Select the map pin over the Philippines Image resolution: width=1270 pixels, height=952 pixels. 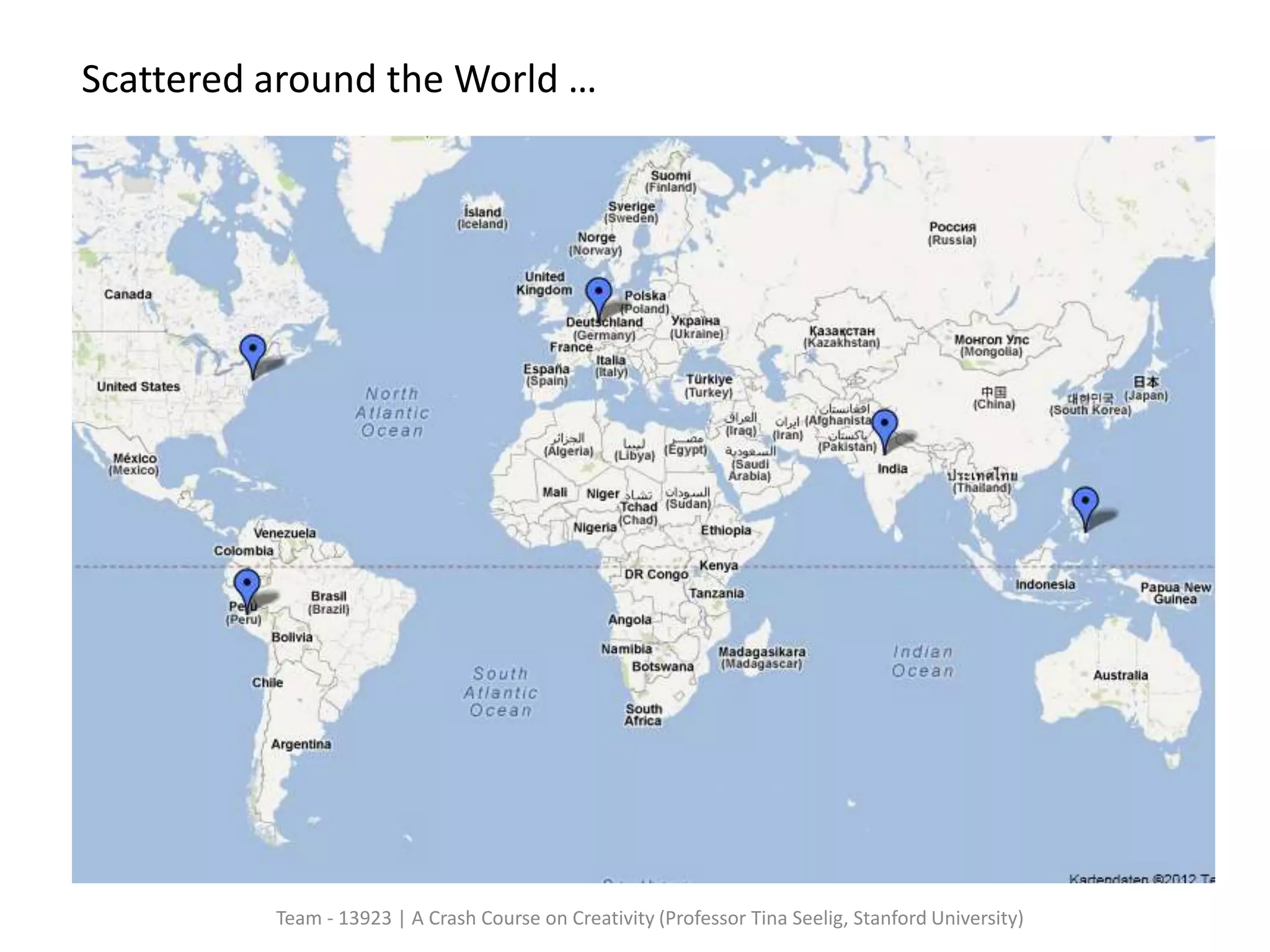[x=1085, y=504]
